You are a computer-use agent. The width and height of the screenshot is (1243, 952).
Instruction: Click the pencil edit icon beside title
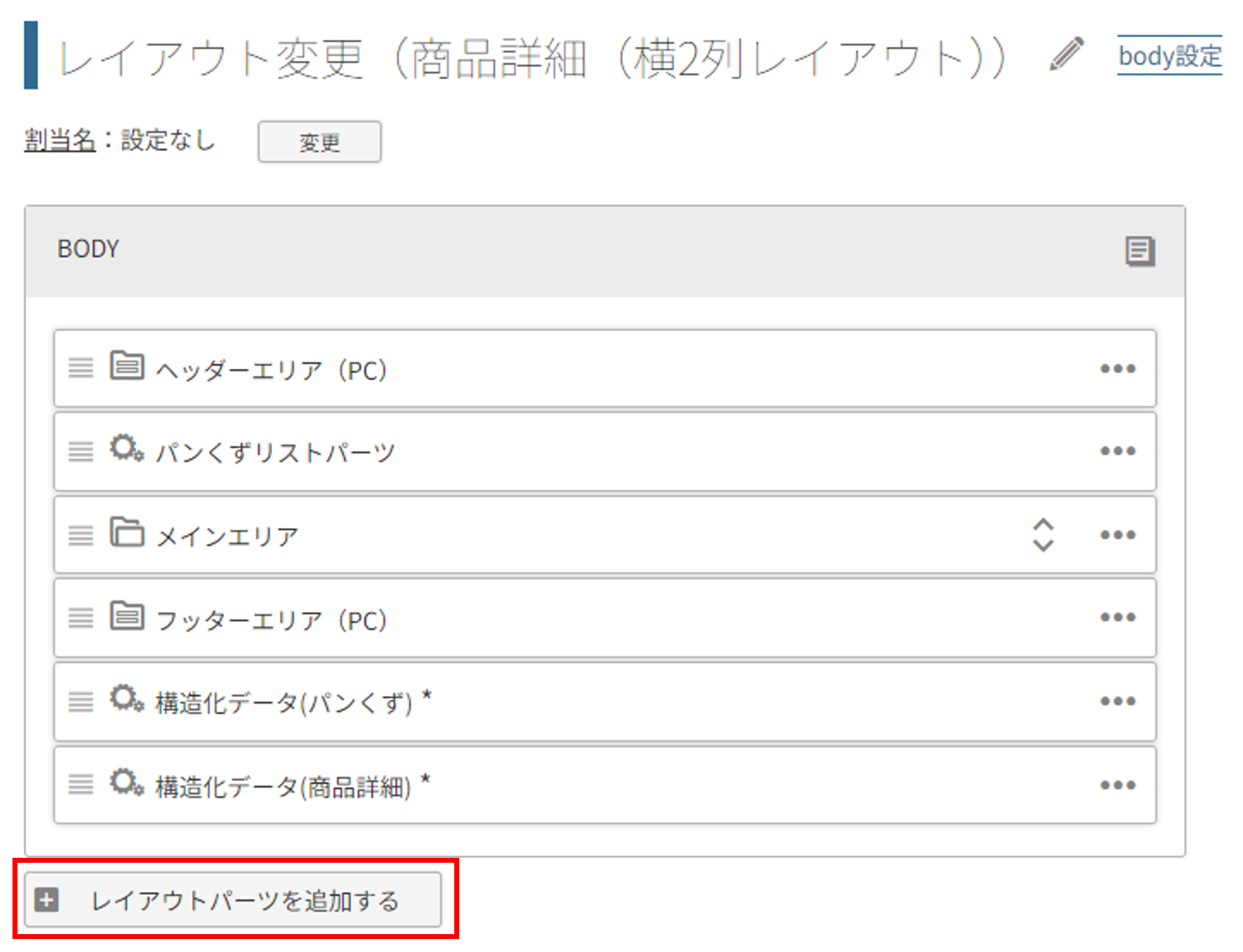(1066, 54)
